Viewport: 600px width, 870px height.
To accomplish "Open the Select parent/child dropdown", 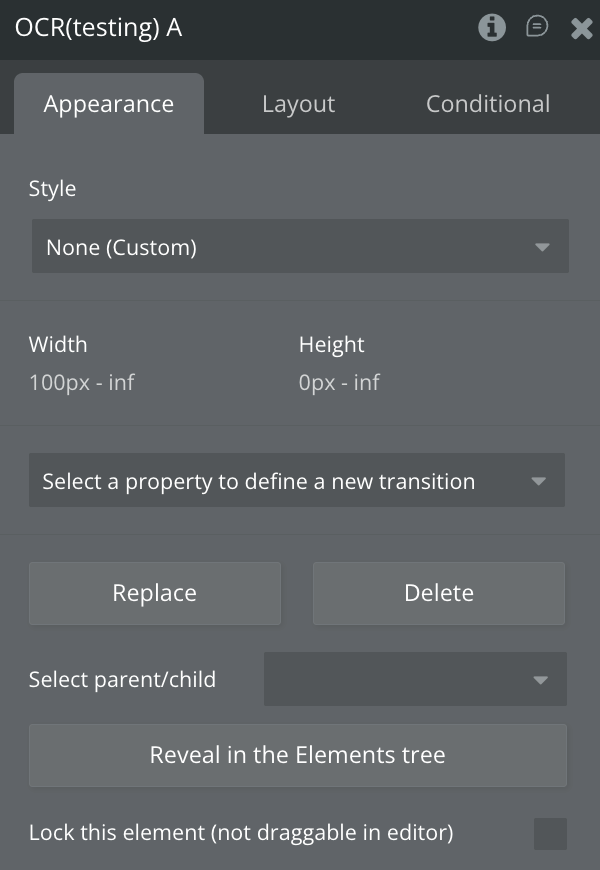I will (415, 680).
